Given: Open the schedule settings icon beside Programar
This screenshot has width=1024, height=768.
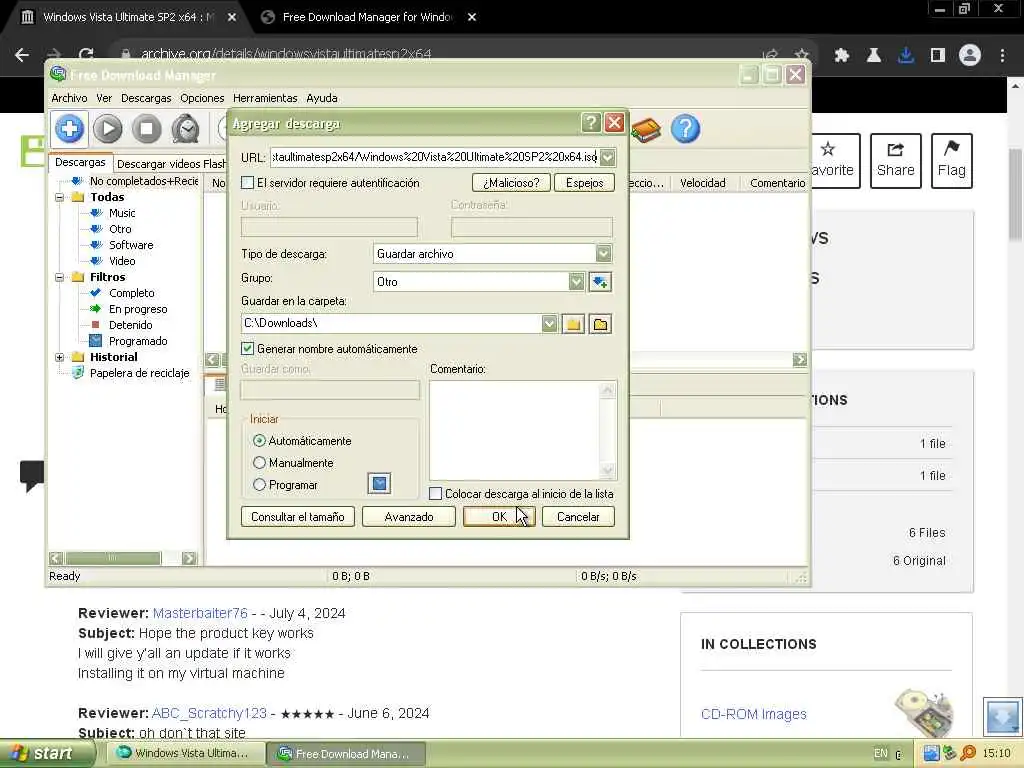Looking at the screenshot, I should point(379,483).
